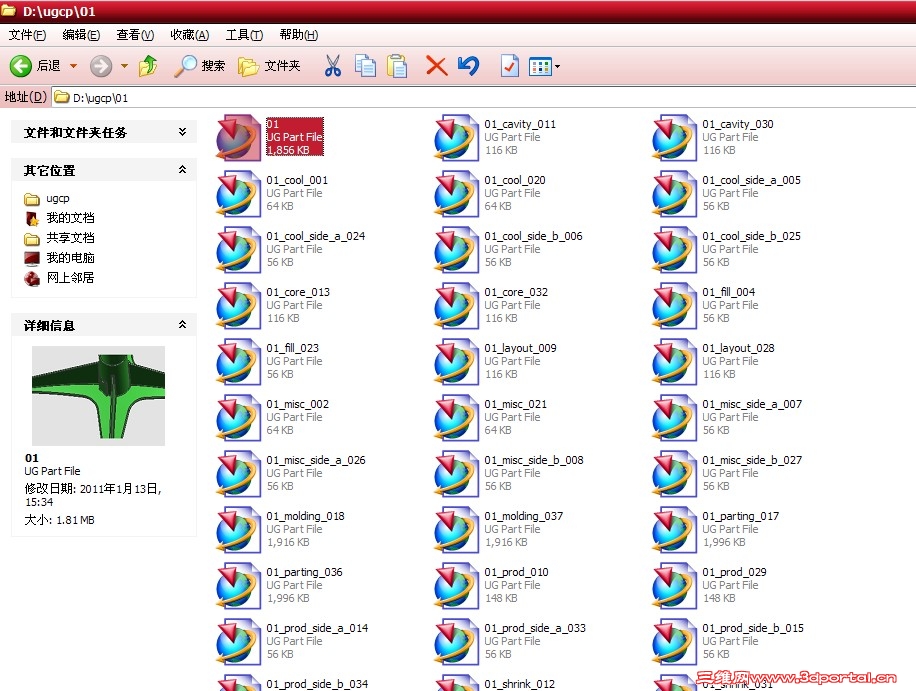Screen dimensions: 916x691
Task: Click the address bar path field
Action: pos(484,98)
